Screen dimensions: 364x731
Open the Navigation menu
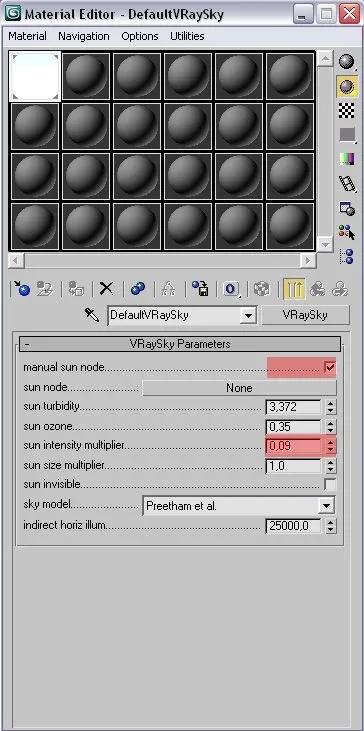pos(84,36)
